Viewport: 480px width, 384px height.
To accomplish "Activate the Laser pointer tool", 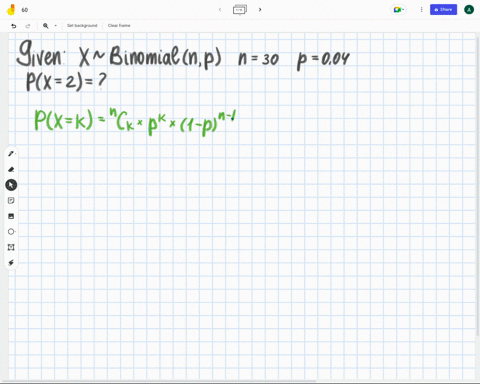I will point(11,263).
